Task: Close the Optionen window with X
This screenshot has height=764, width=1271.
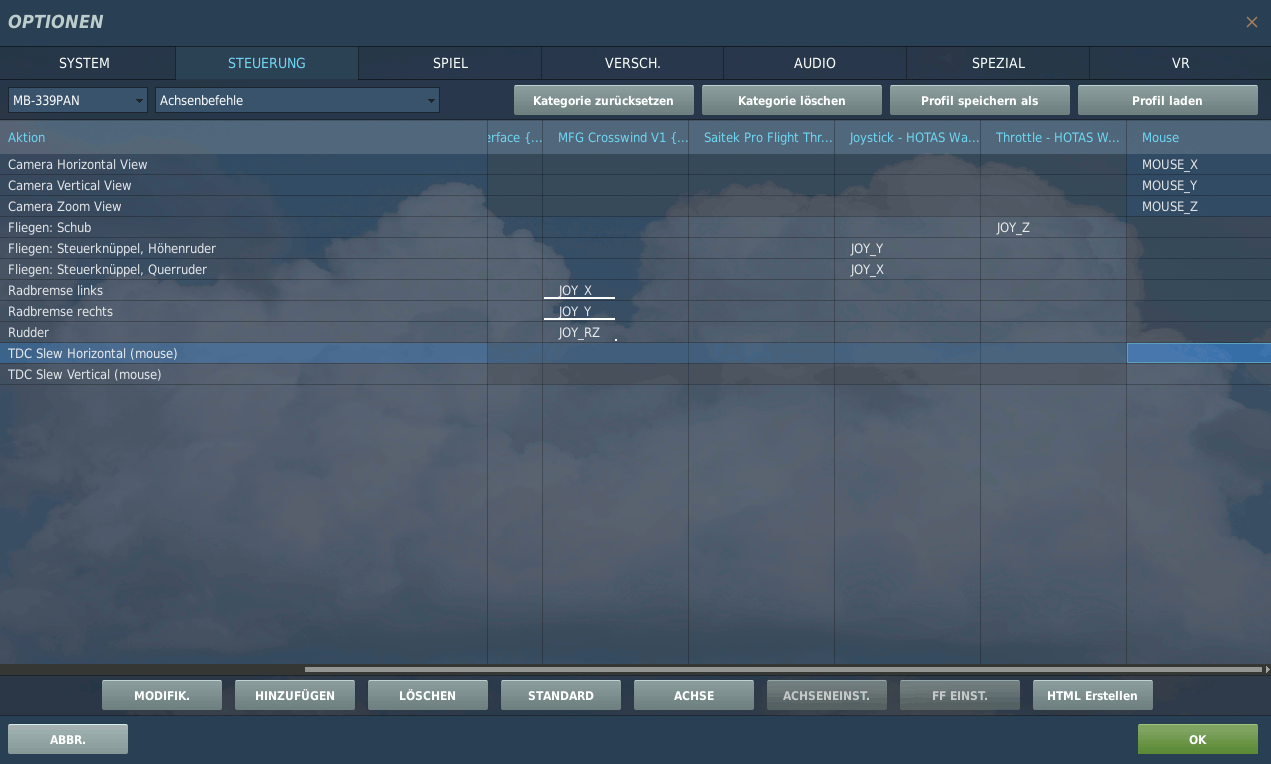Action: pyautogui.click(x=1251, y=22)
